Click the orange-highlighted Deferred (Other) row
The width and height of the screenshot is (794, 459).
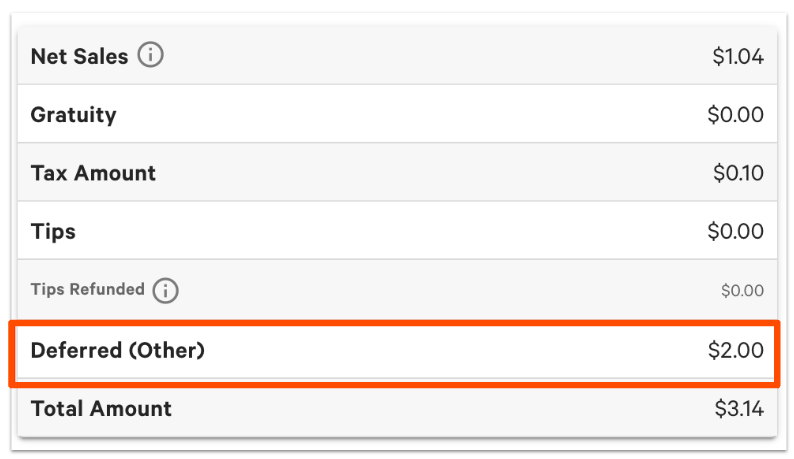coord(395,352)
